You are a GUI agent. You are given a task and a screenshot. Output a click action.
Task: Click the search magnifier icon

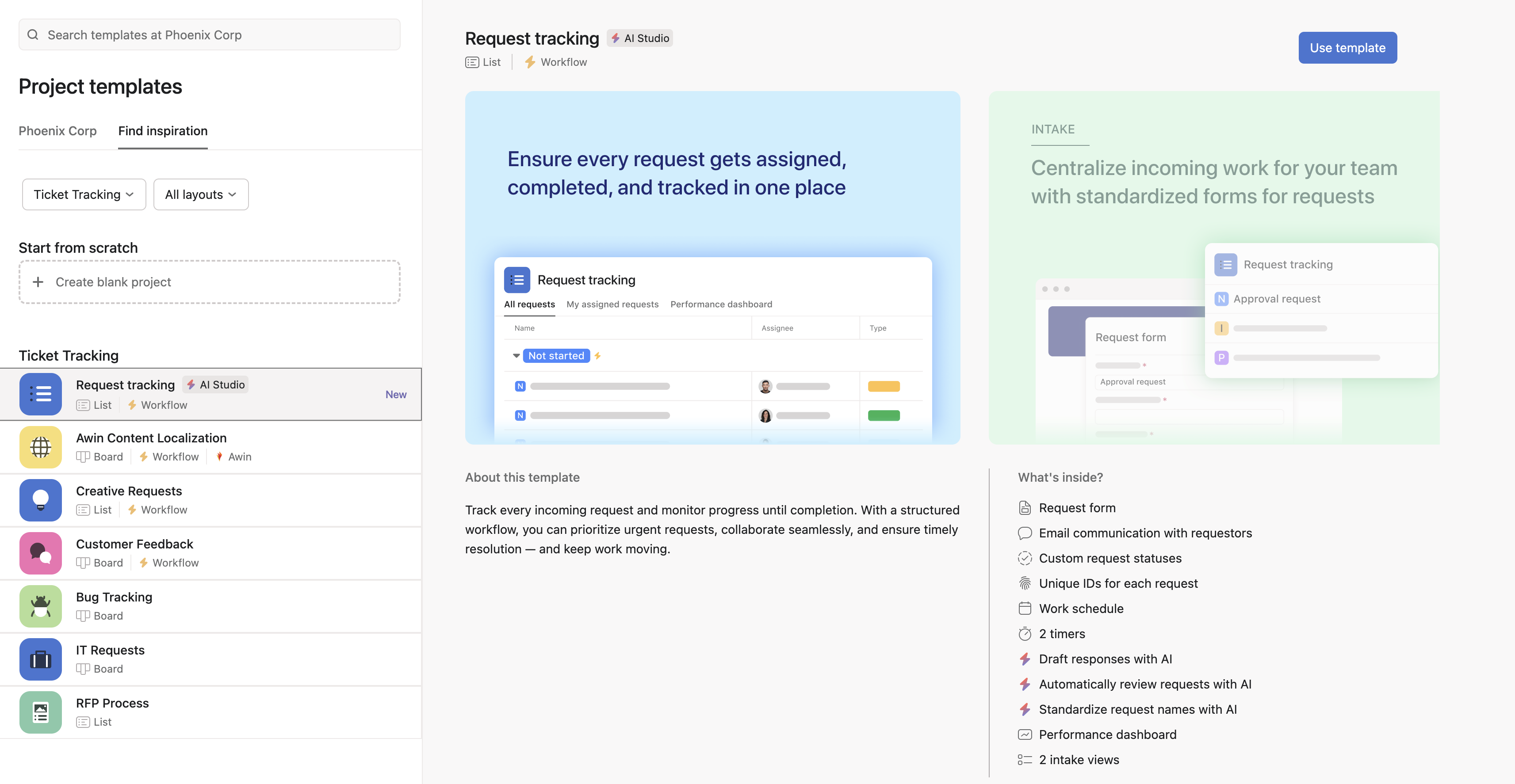tap(34, 34)
